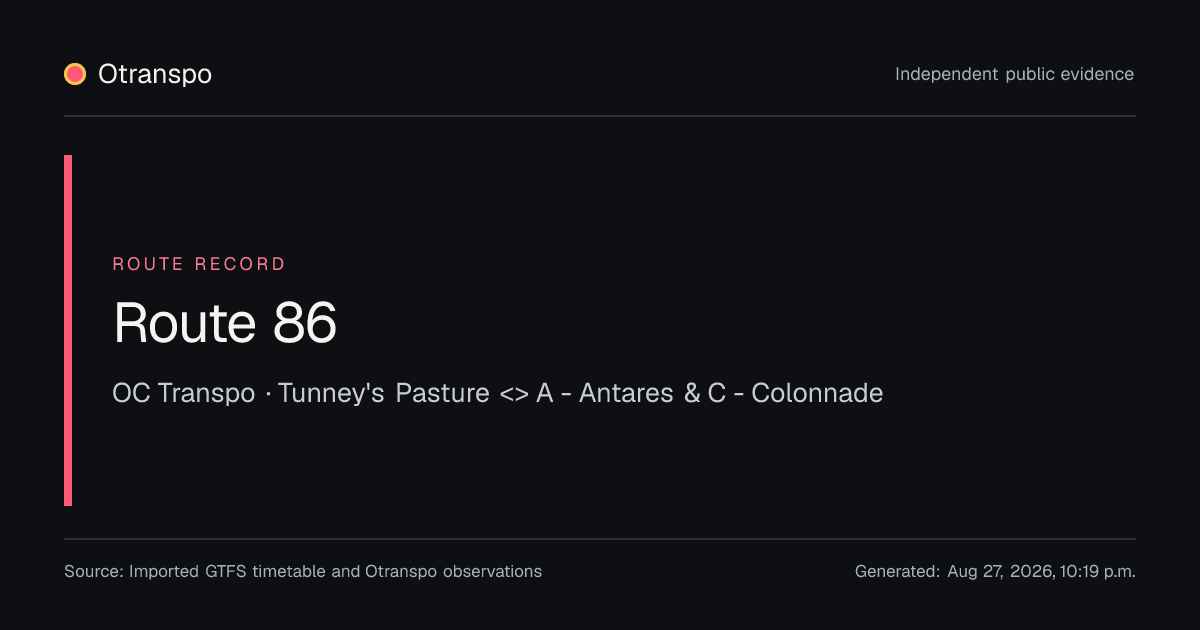Click the Tunney's Pasture terminus text
The image size is (1200, 630).
point(384,393)
